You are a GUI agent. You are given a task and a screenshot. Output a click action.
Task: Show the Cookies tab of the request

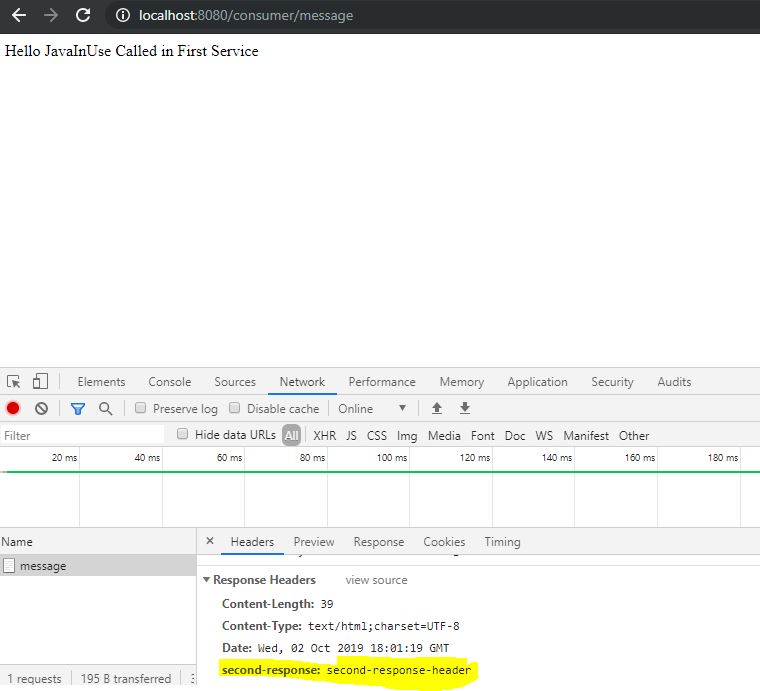click(x=444, y=542)
